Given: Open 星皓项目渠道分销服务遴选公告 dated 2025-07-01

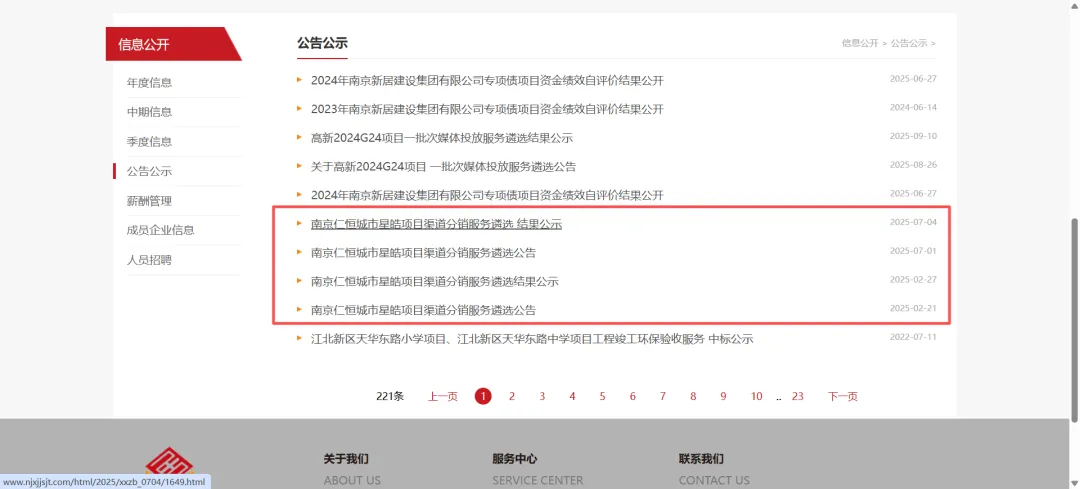Looking at the screenshot, I should tap(423, 253).
